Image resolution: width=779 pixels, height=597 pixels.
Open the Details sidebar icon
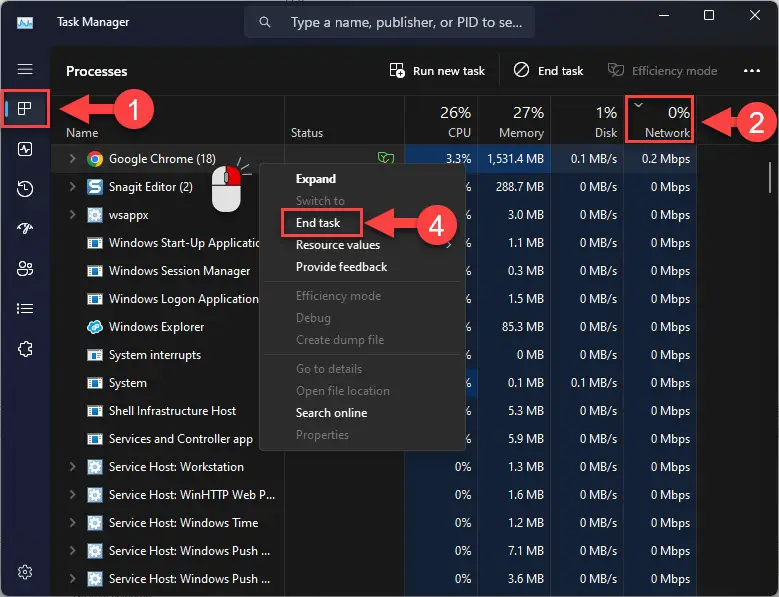click(x=25, y=309)
